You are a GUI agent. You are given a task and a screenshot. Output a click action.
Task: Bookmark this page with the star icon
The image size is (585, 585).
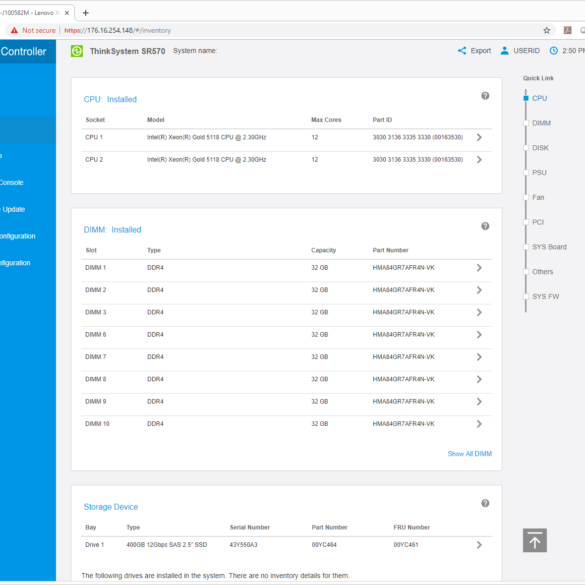547,31
